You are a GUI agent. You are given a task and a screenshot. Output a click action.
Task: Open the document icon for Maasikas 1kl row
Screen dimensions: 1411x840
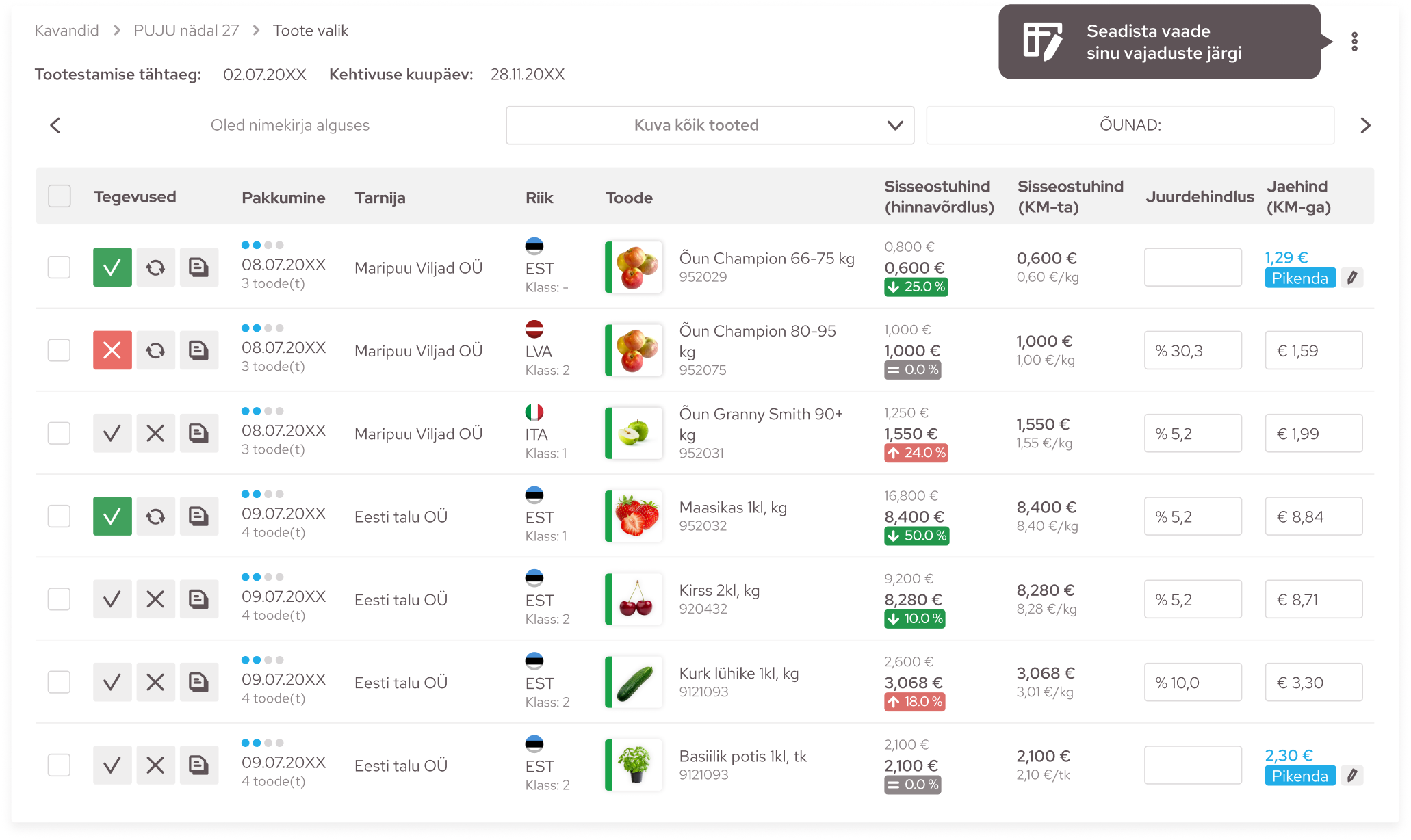point(198,516)
